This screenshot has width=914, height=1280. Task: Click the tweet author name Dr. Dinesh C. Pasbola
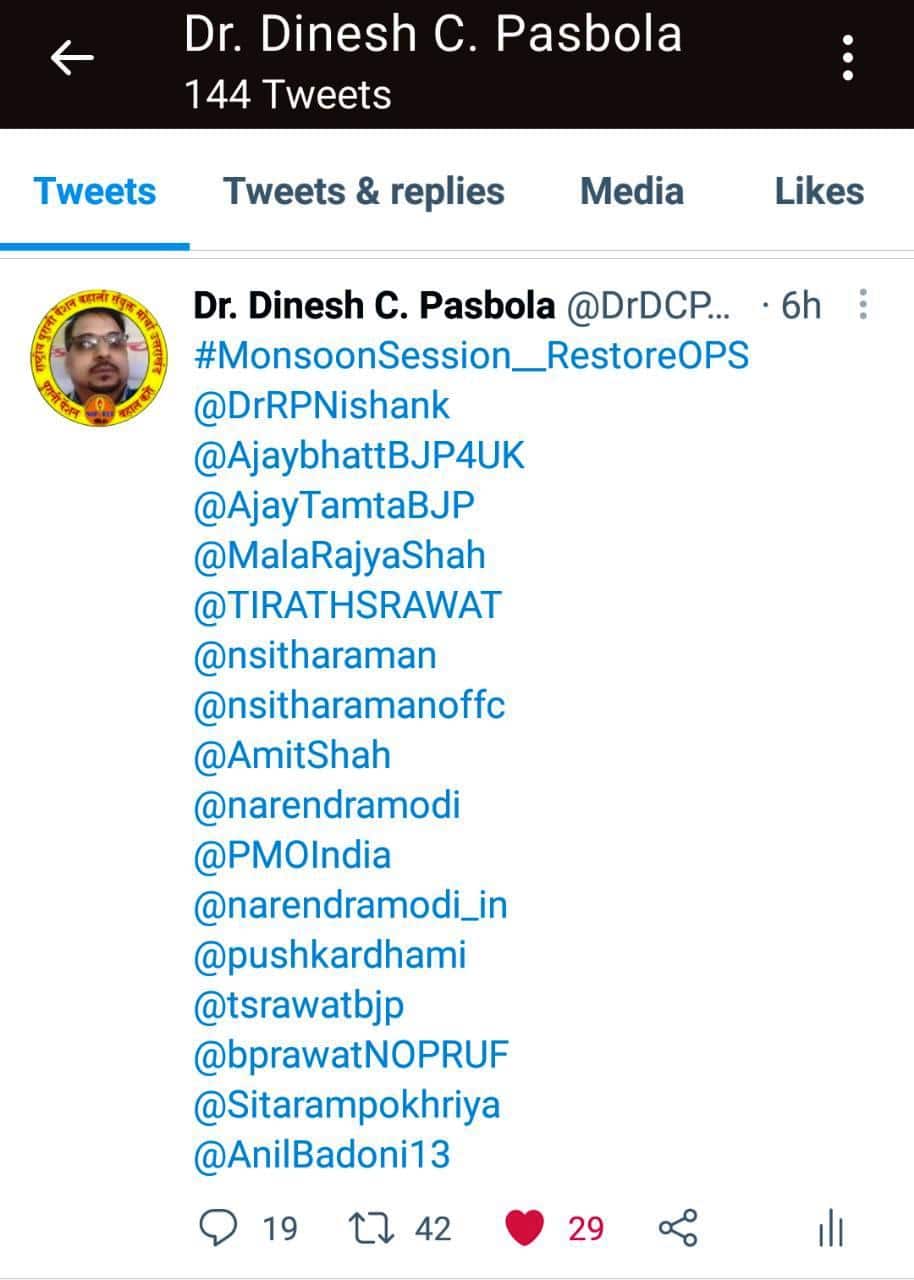374,306
